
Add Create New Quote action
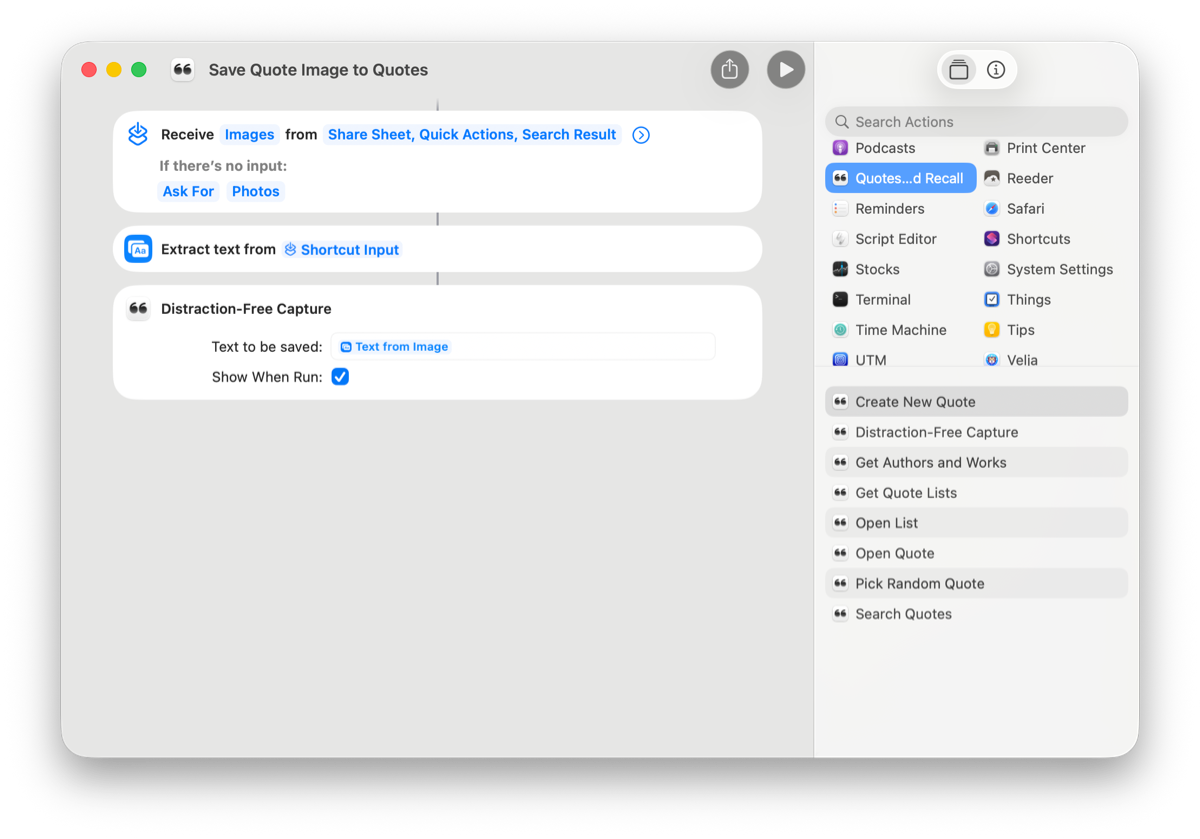point(976,402)
